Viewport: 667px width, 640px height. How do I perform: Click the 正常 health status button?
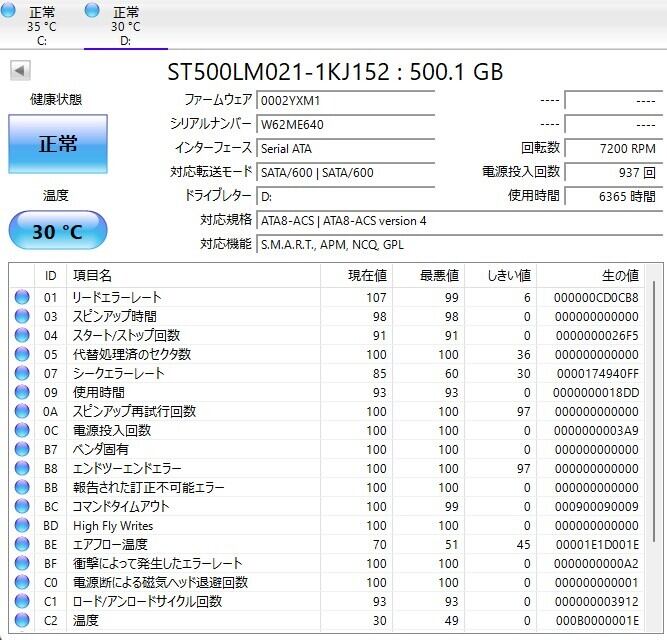point(58,144)
